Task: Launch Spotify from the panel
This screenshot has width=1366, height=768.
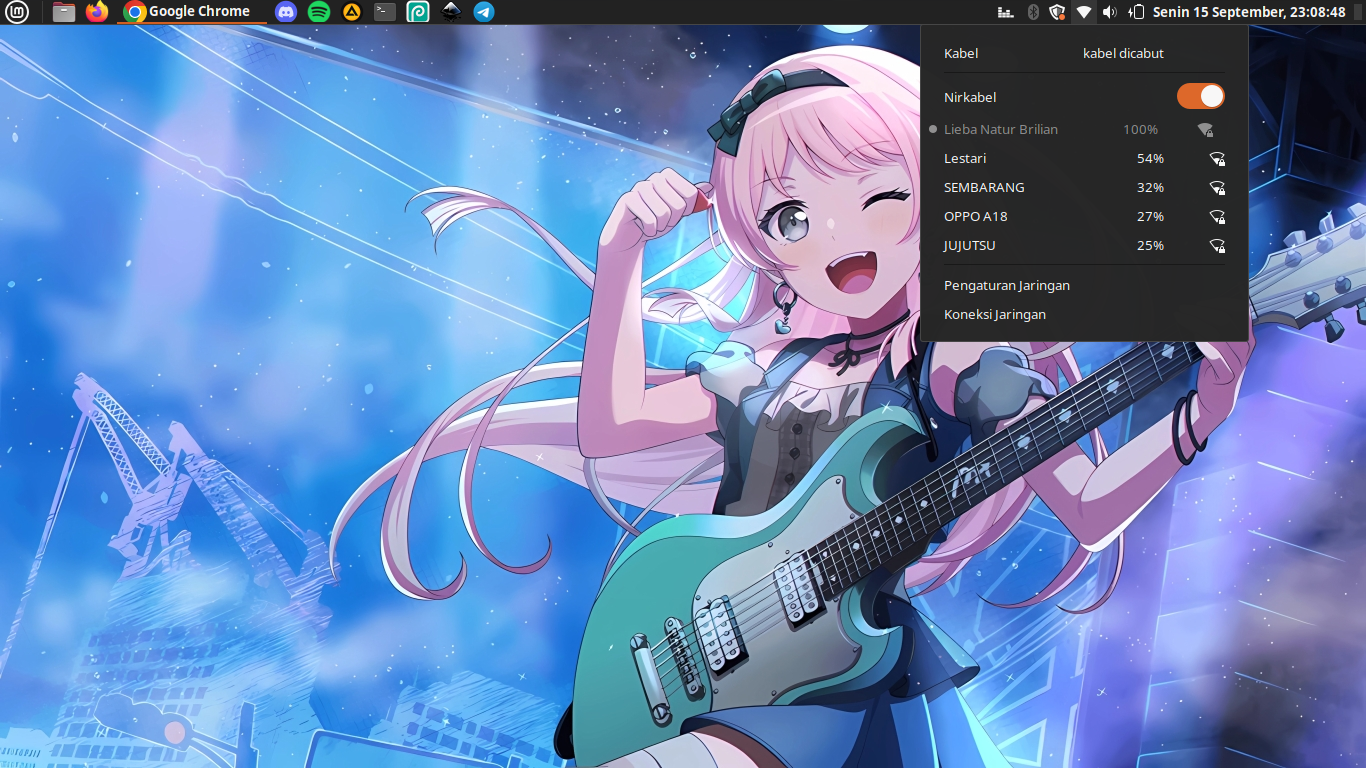Action: [x=319, y=12]
